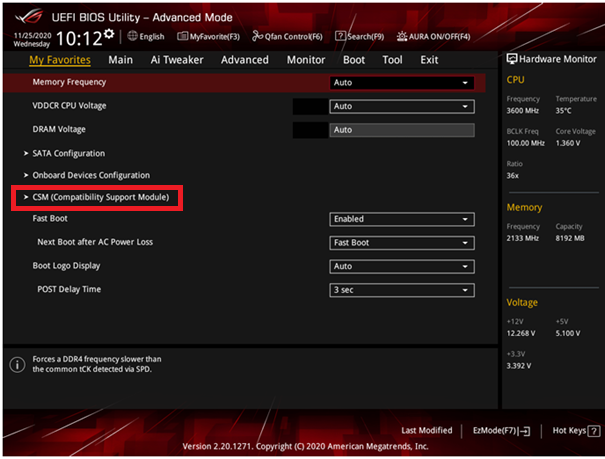Click BCLK Freq value 100.00 MHz
The height and width of the screenshot is (459, 605).
pos(526,143)
